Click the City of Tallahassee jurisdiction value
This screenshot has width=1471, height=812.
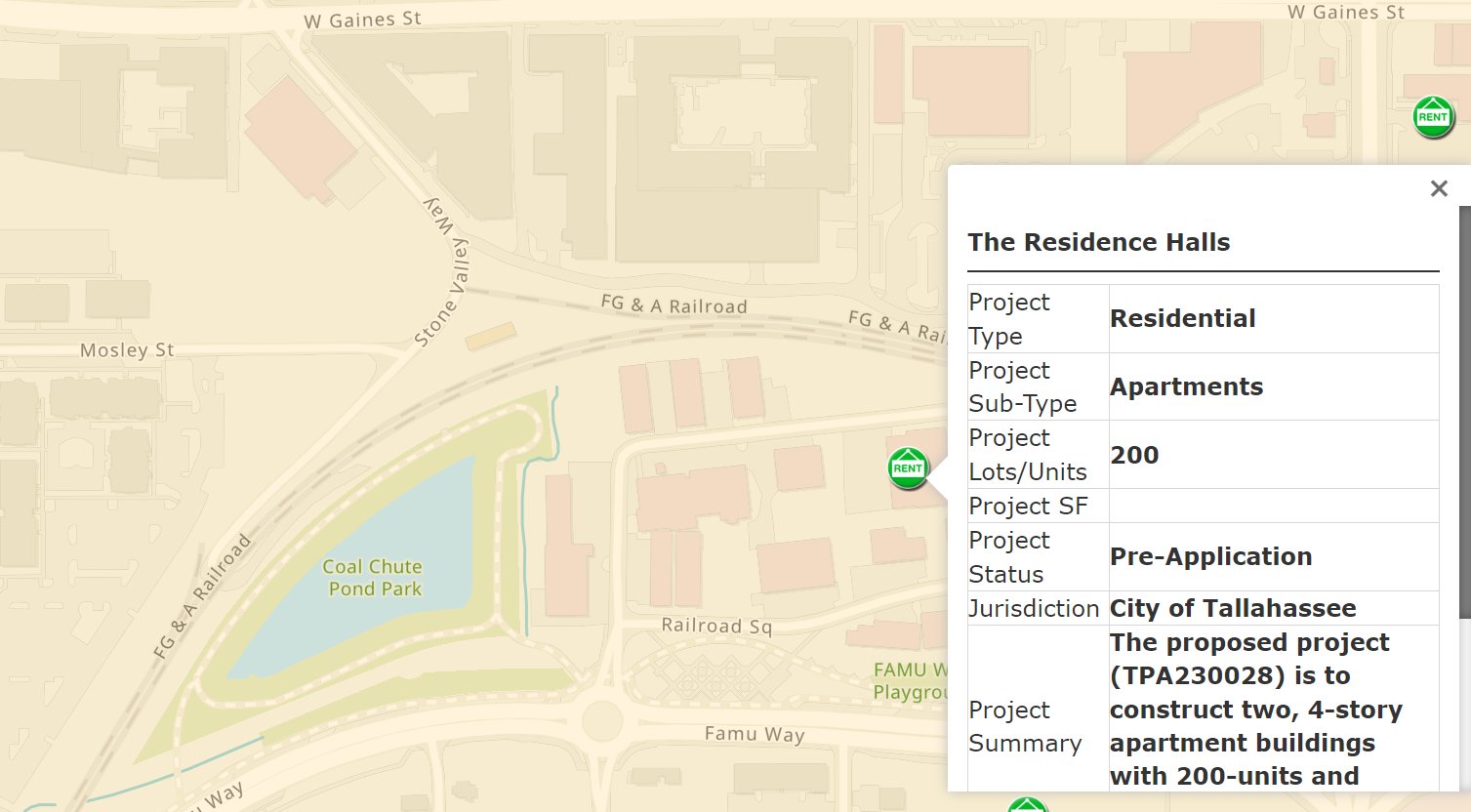click(1232, 608)
